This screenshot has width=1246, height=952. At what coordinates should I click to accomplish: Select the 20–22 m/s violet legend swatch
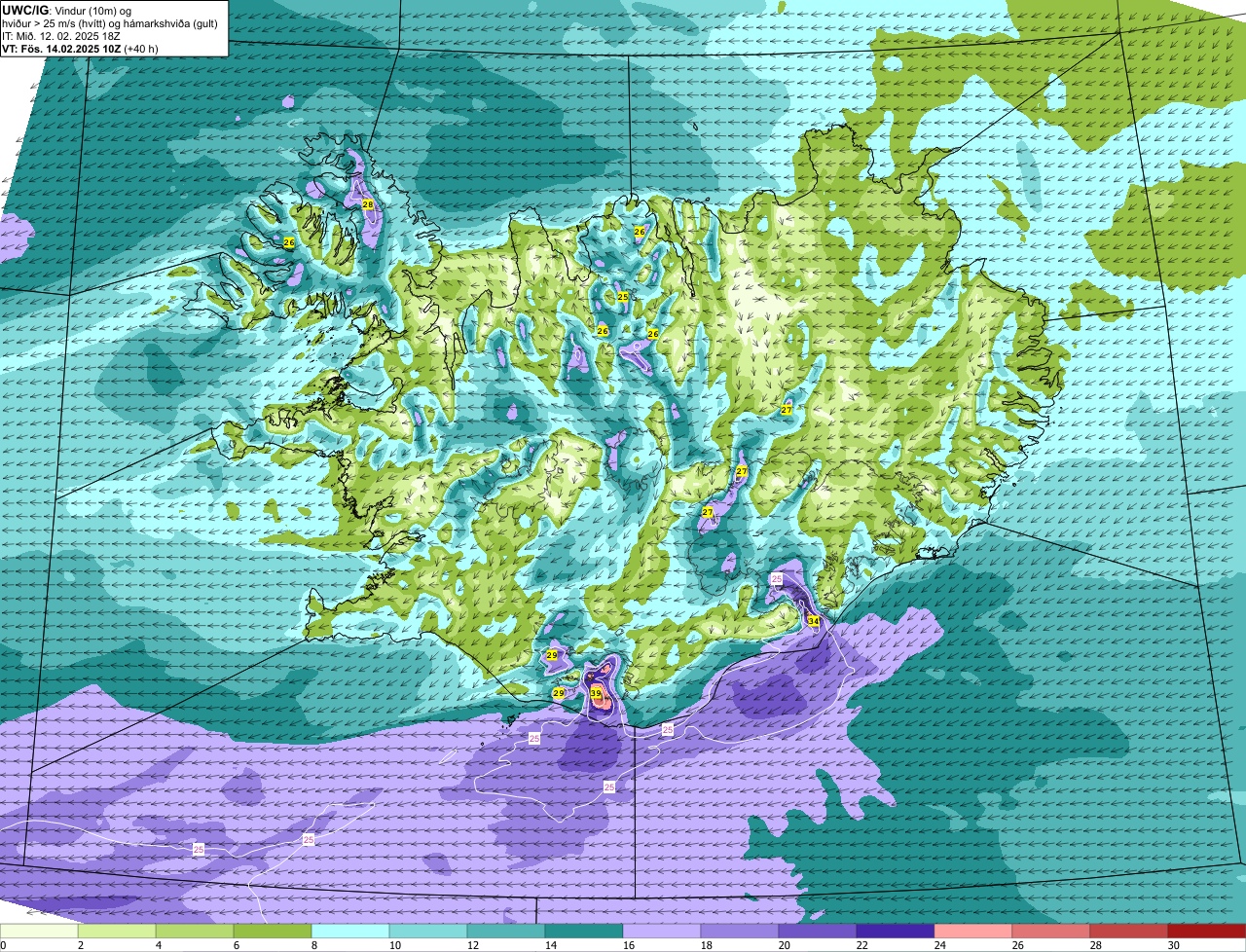click(x=818, y=932)
